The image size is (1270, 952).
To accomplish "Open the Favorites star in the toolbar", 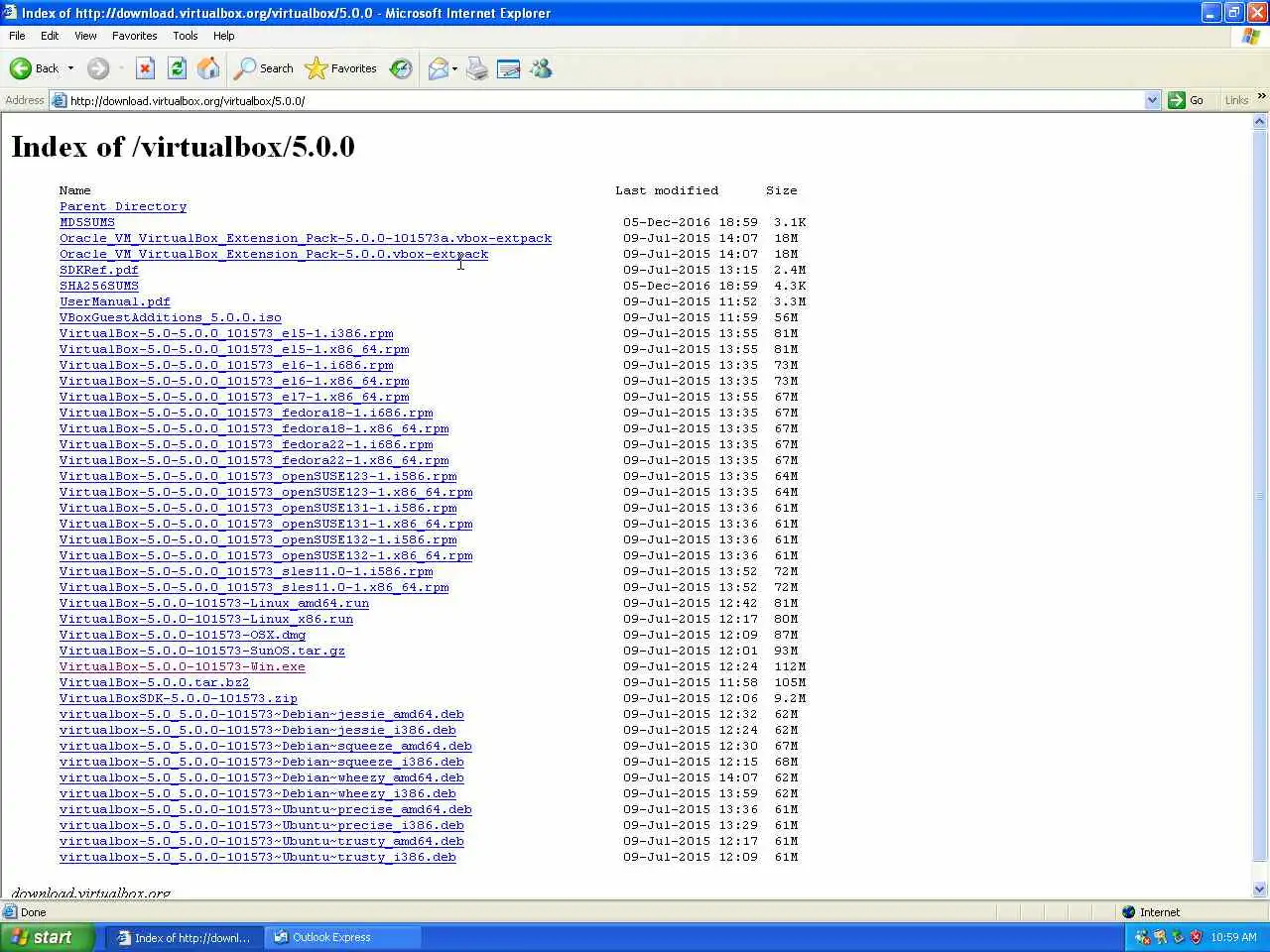I will [340, 68].
